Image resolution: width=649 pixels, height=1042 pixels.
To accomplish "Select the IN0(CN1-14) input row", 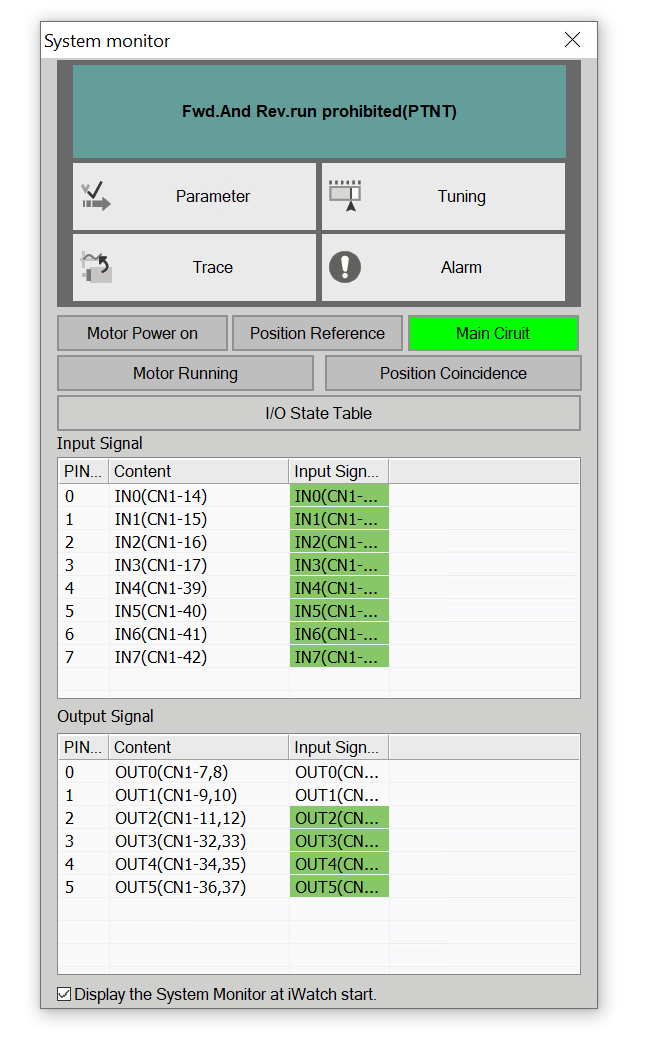I will coord(161,496).
